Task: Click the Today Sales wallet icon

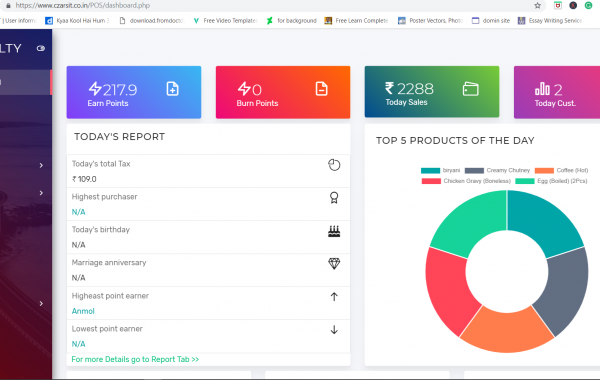Action: [x=470, y=89]
